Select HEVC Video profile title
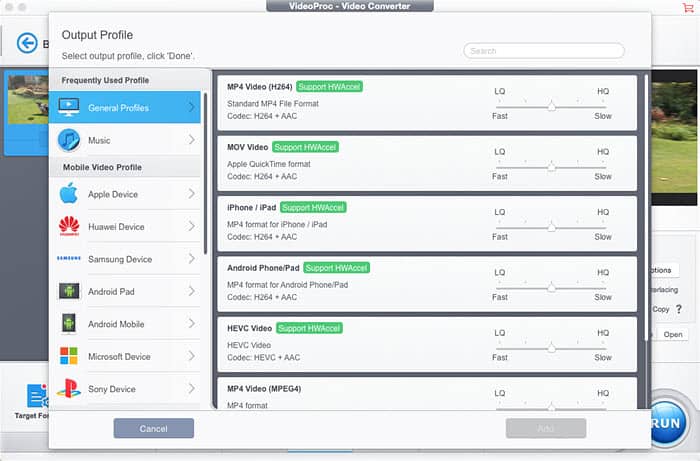700x461 pixels. 249,328
